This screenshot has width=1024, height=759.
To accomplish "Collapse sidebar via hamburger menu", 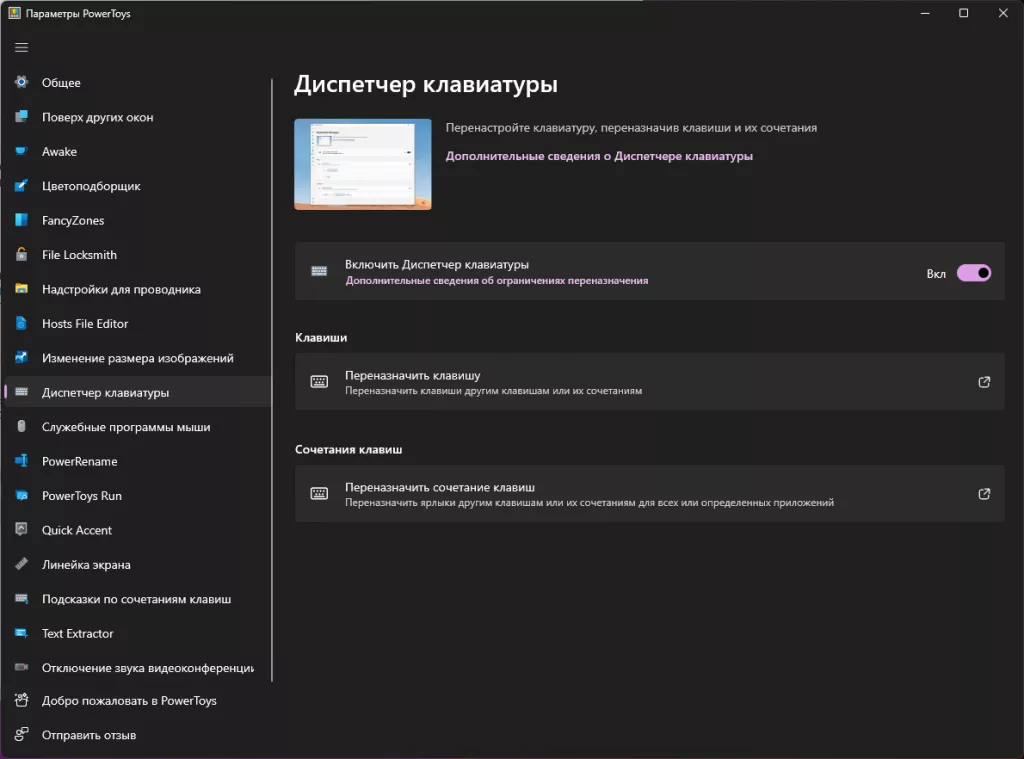I will [20, 46].
